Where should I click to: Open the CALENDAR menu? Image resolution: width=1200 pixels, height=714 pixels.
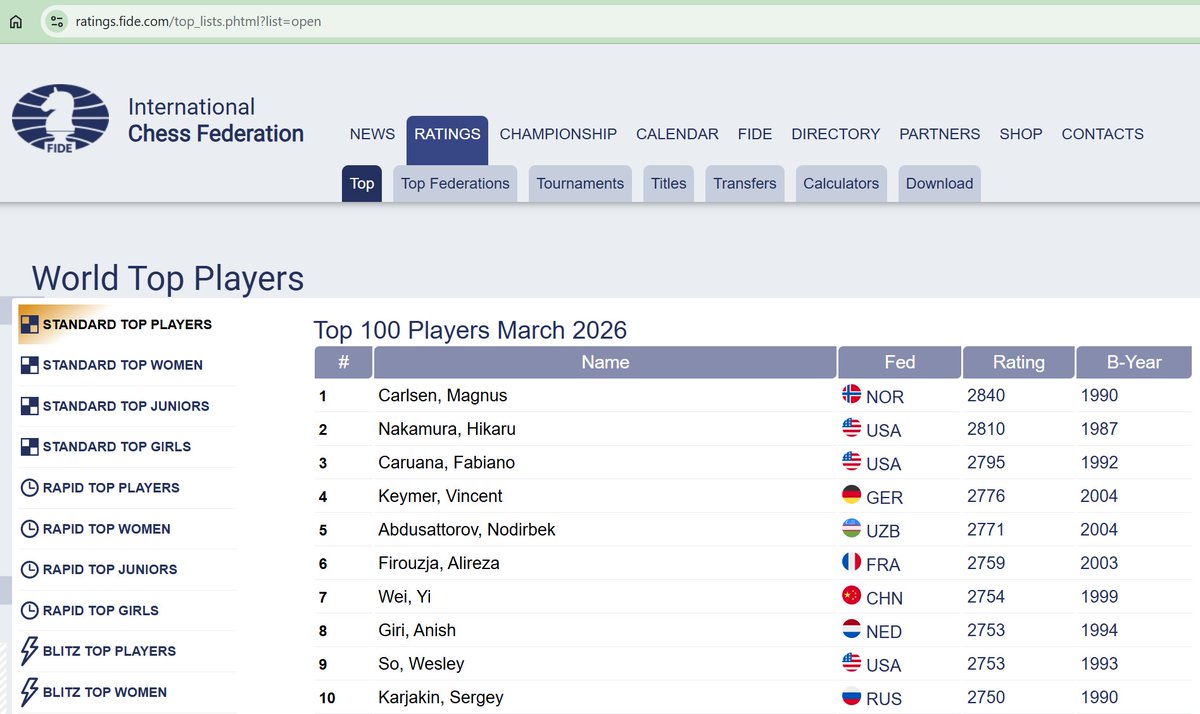coord(677,134)
